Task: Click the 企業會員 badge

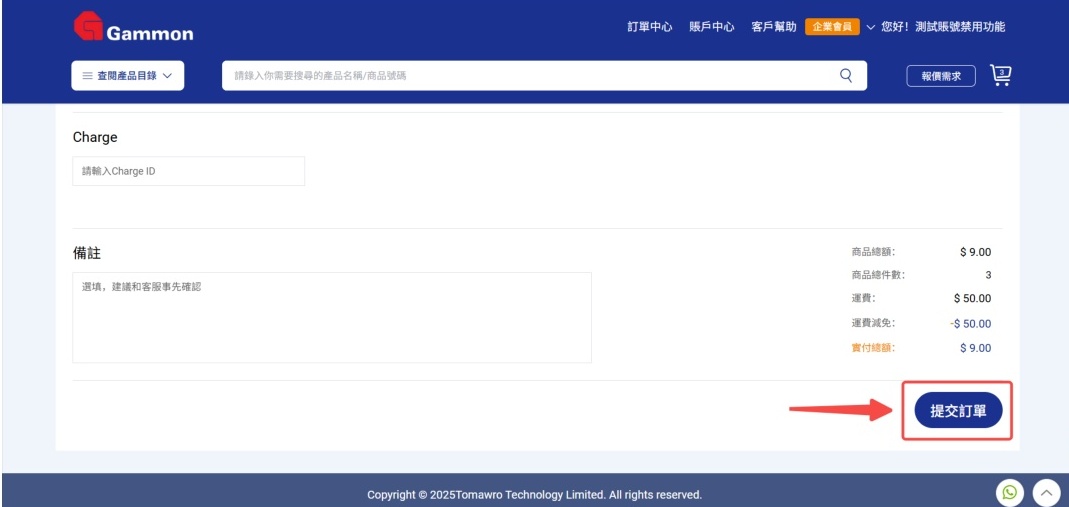Action: (832, 27)
